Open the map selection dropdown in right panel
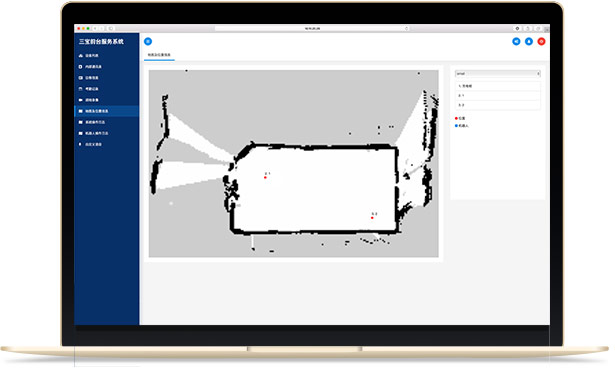615x372 pixels. click(x=498, y=73)
